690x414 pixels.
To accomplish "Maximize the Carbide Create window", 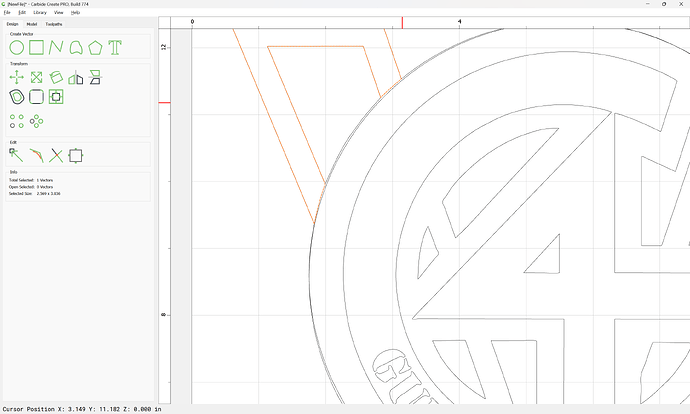I will tap(664, 4).
